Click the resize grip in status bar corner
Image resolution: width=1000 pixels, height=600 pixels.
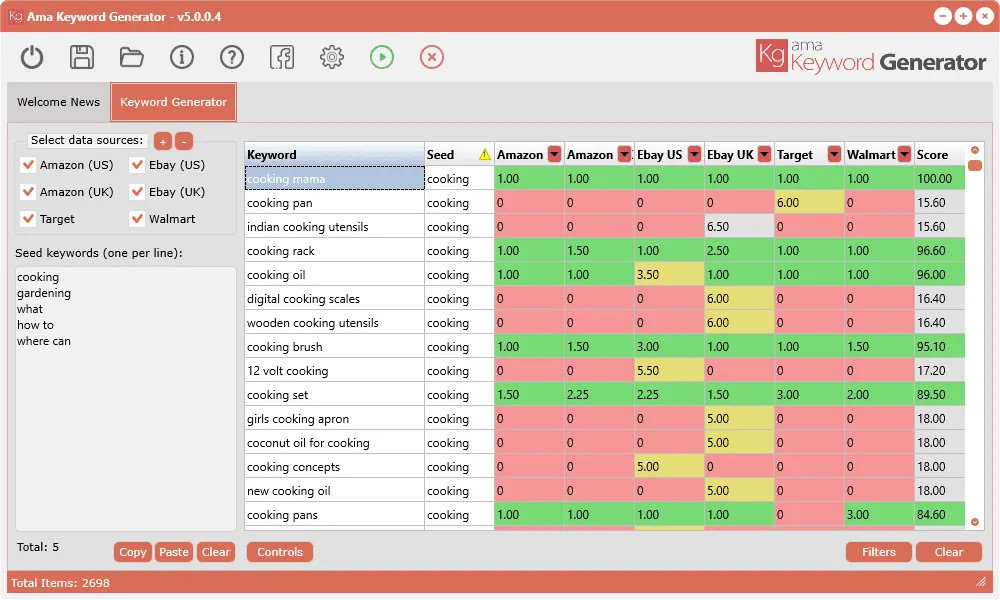(981, 582)
